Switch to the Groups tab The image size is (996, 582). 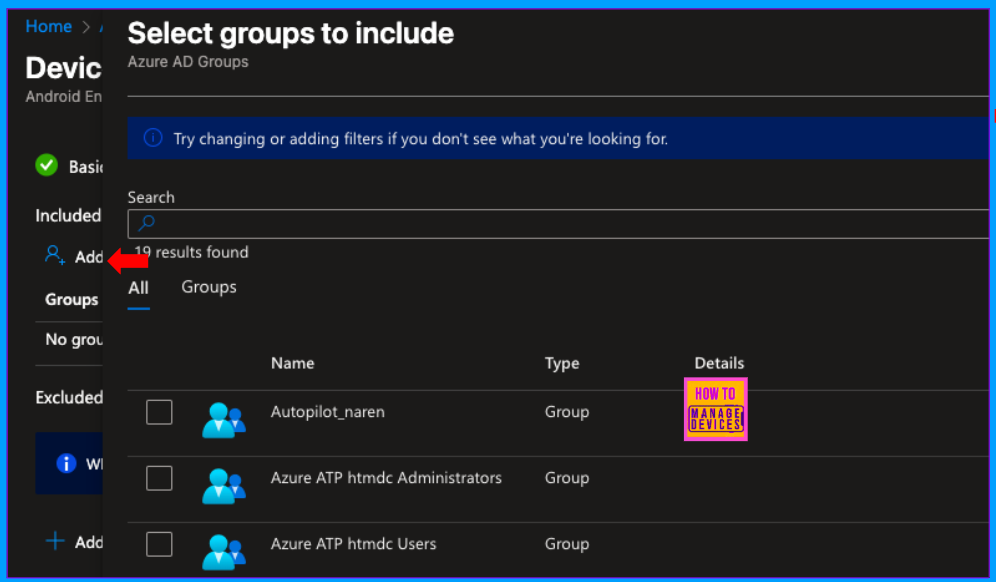209,287
